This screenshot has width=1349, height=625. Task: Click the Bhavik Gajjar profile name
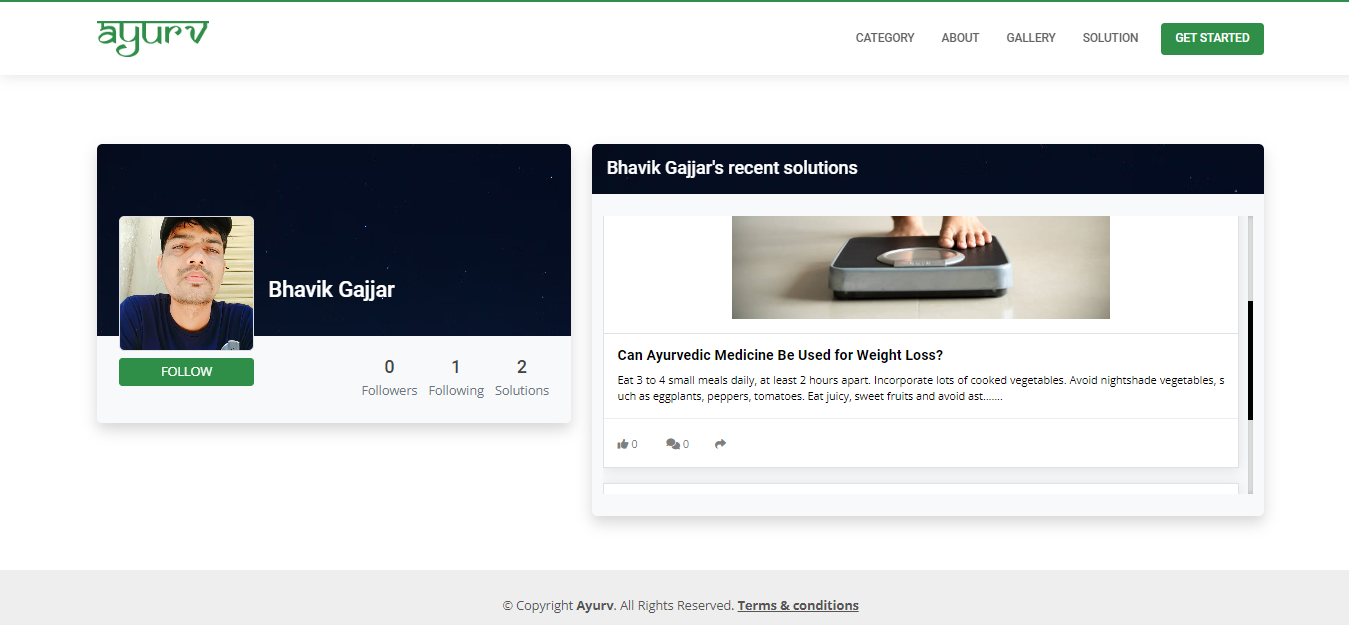(x=331, y=290)
